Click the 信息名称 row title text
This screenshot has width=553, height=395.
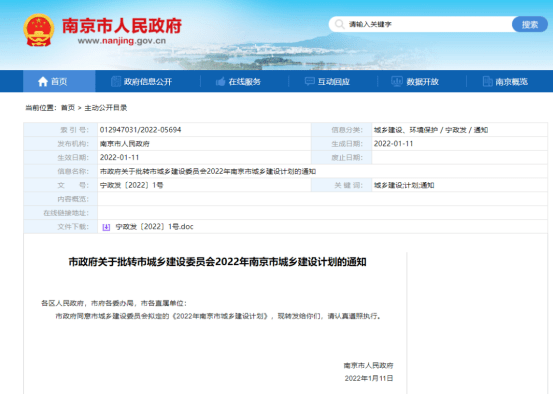point(208,171)
